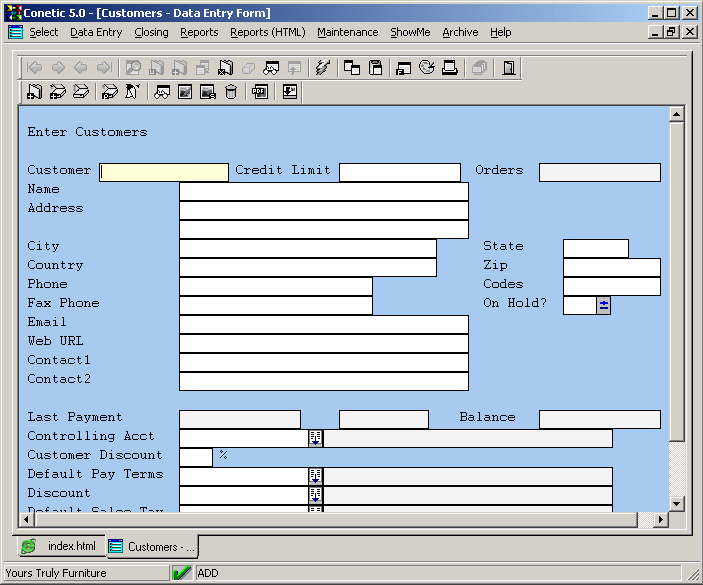Click the lightning bolt toolbar icon

click(322, 68)
